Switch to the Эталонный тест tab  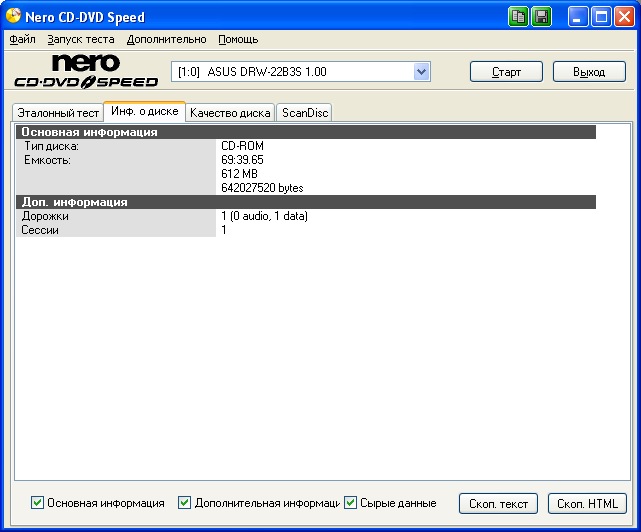click(58, 113)
